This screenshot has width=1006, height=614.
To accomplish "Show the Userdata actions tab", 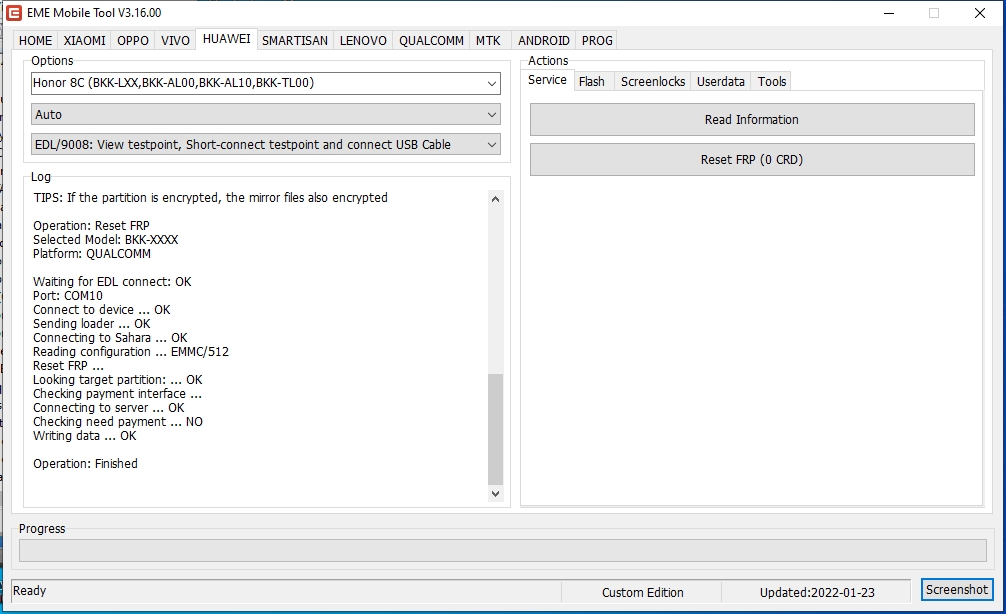I will [x=721, y=82].
